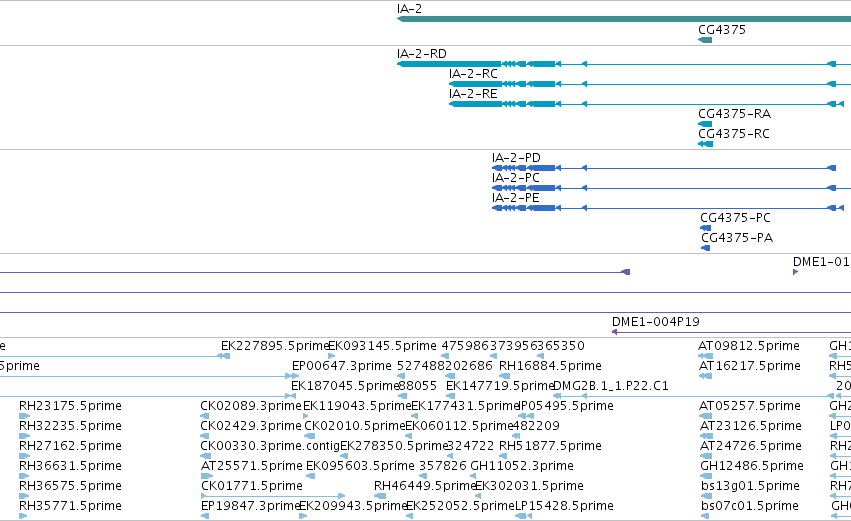Open the bs13g01.5prime EST label
851x521 pixels.
pos(750,486)
